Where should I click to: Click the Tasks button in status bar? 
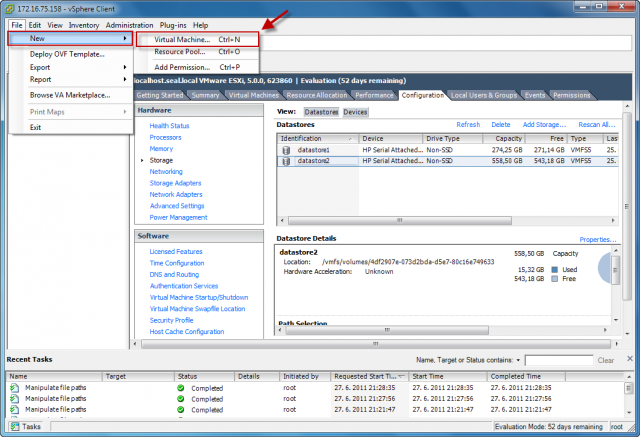point(26,427)
